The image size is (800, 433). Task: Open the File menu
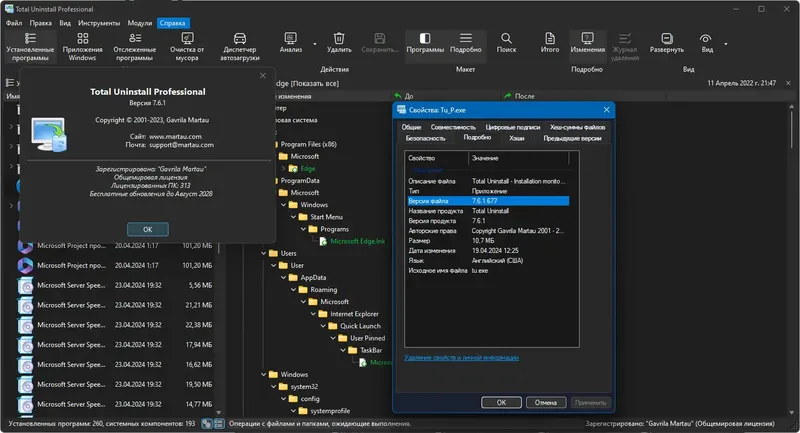click(x=14, y=23)
